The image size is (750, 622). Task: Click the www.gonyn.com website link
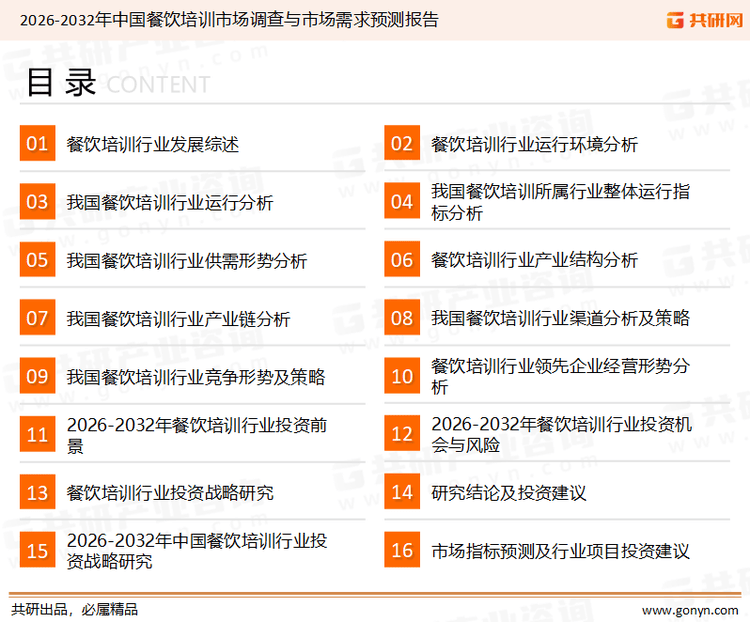pyautogui.click(x=690, y=609)
